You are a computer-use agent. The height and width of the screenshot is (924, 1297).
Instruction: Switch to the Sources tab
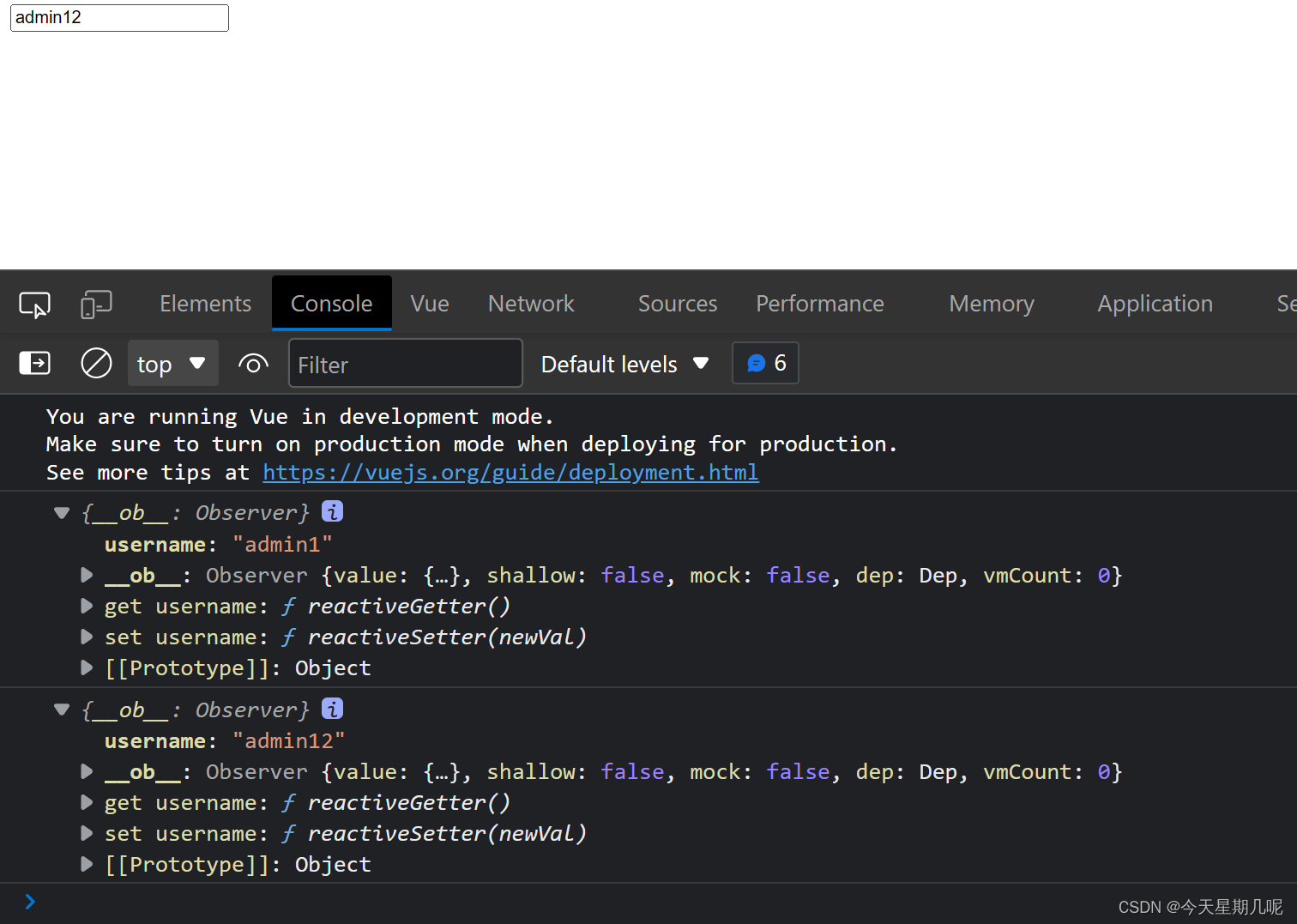tap(678, 304)
